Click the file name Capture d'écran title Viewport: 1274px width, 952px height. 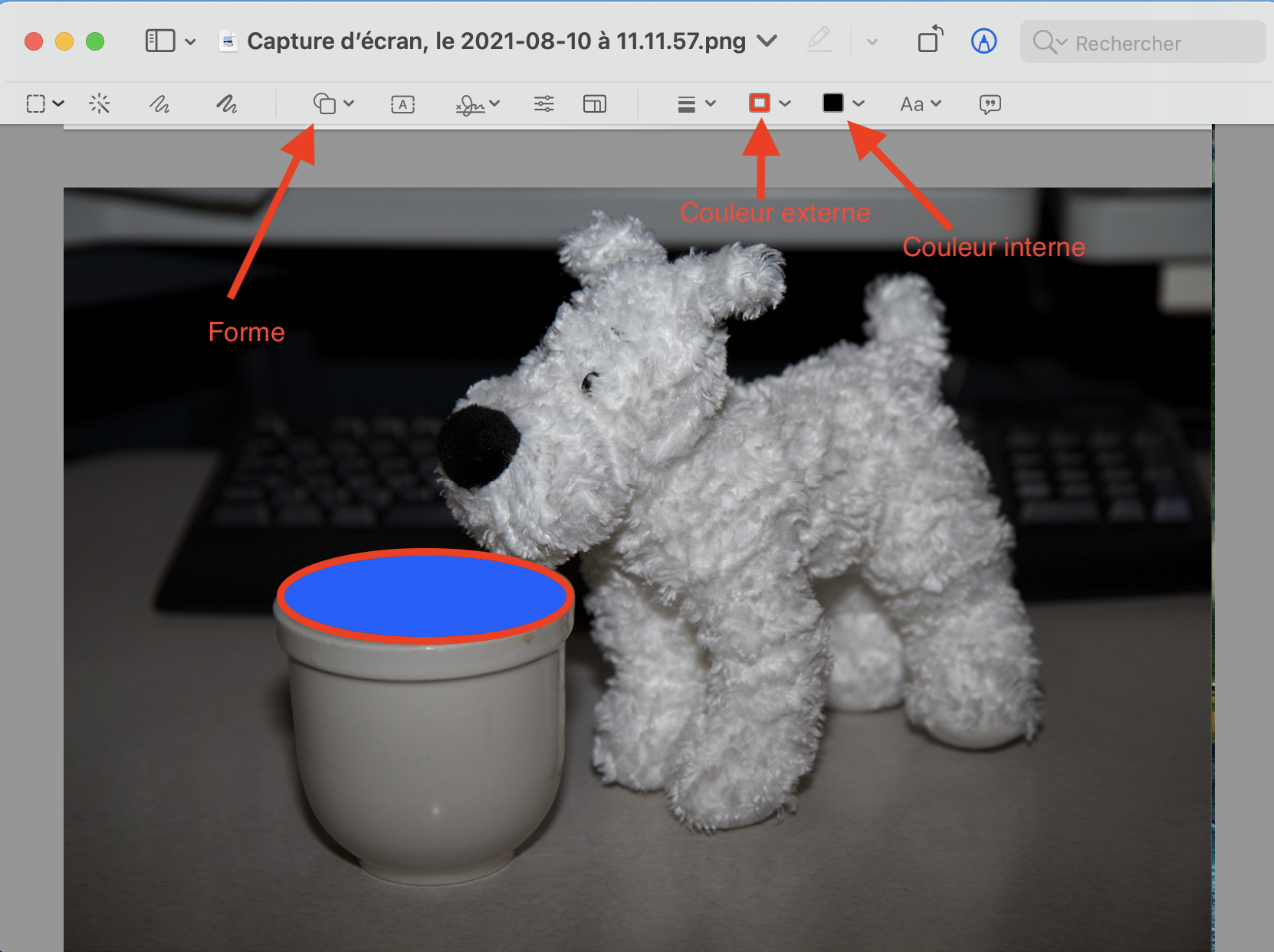(496, 41)
